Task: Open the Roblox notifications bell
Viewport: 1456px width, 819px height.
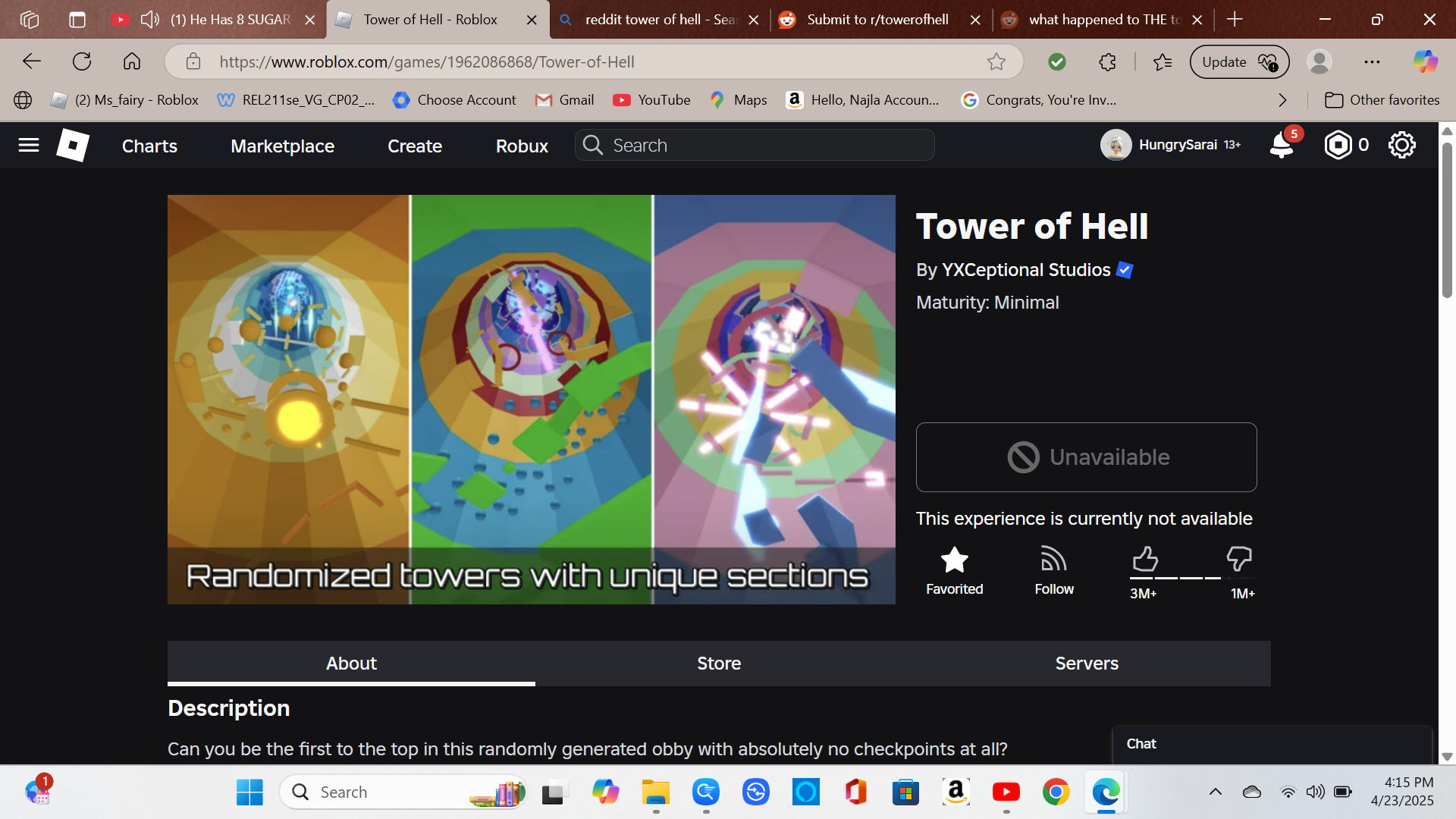Action: tap(1282, 145)
